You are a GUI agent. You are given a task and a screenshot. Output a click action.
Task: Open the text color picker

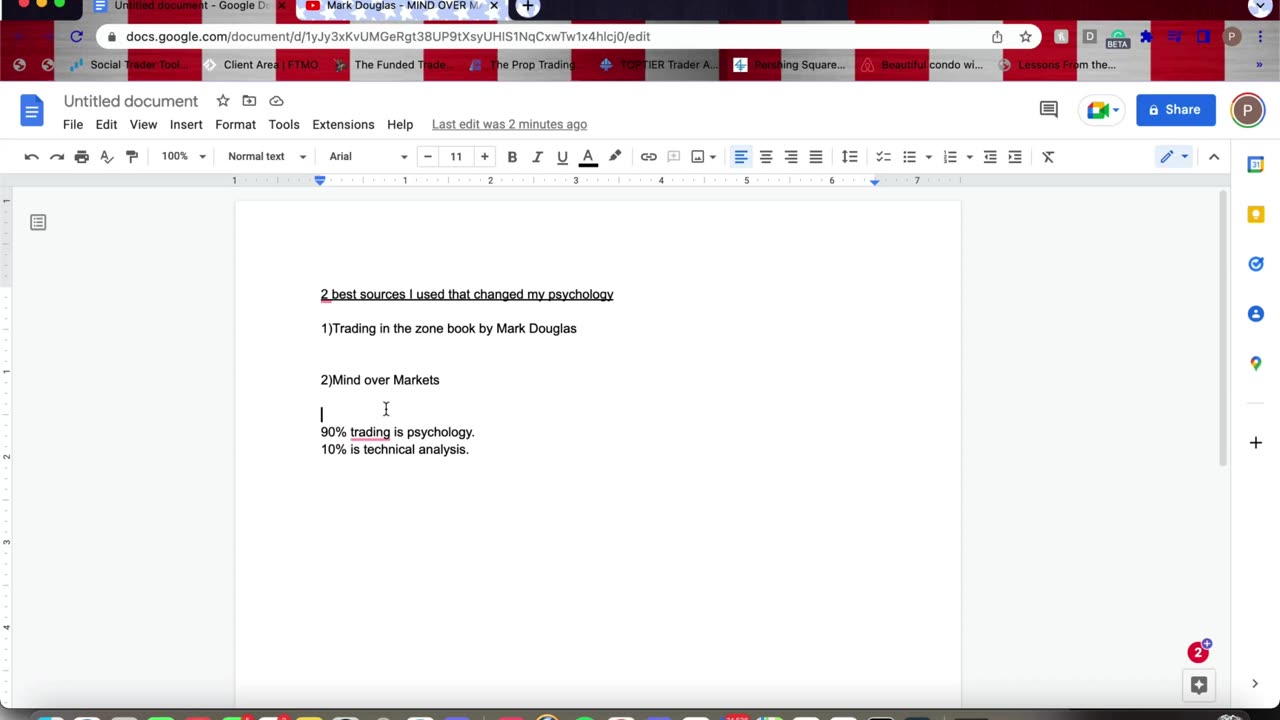coord(588,157)
